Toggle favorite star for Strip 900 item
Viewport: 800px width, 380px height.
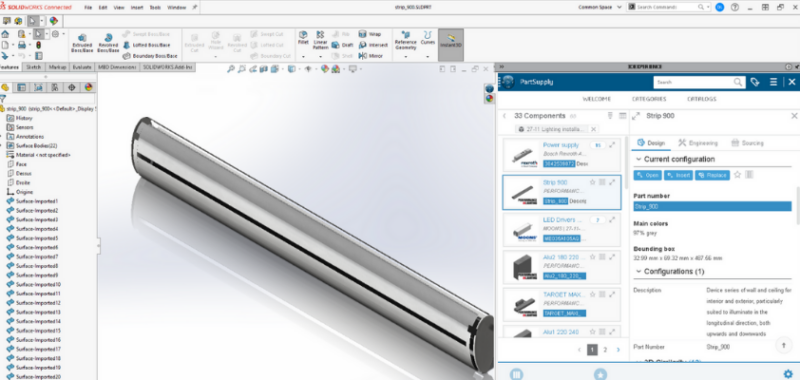[592, 182]
